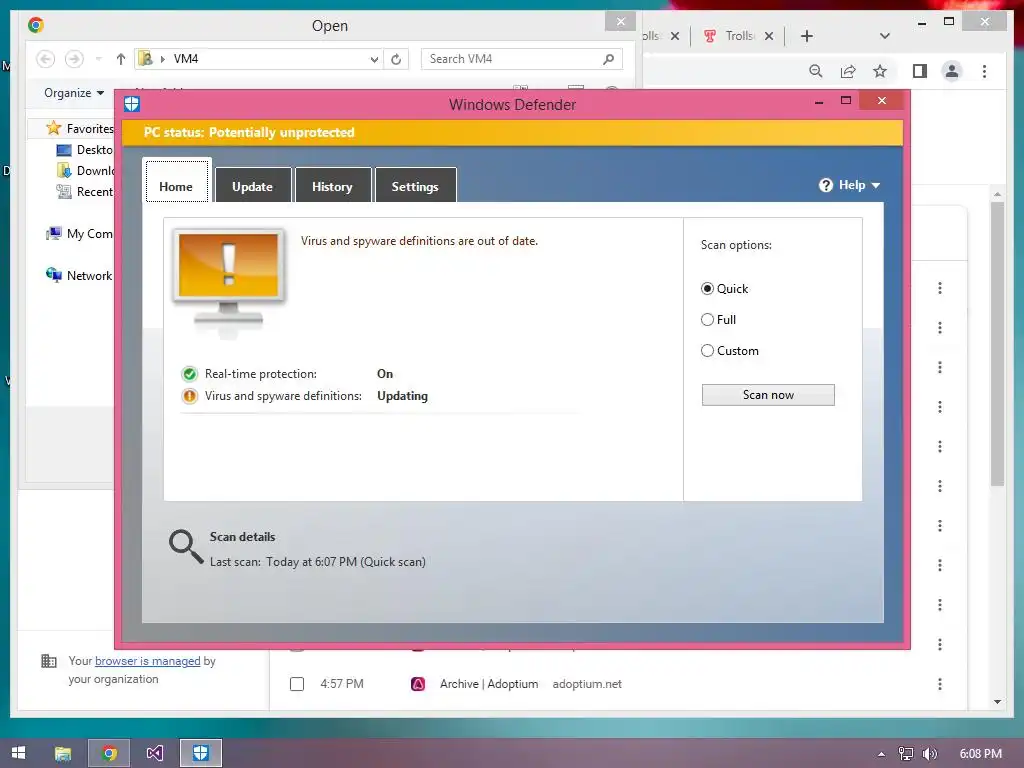Open a new Chrome tab

[807, 36]
